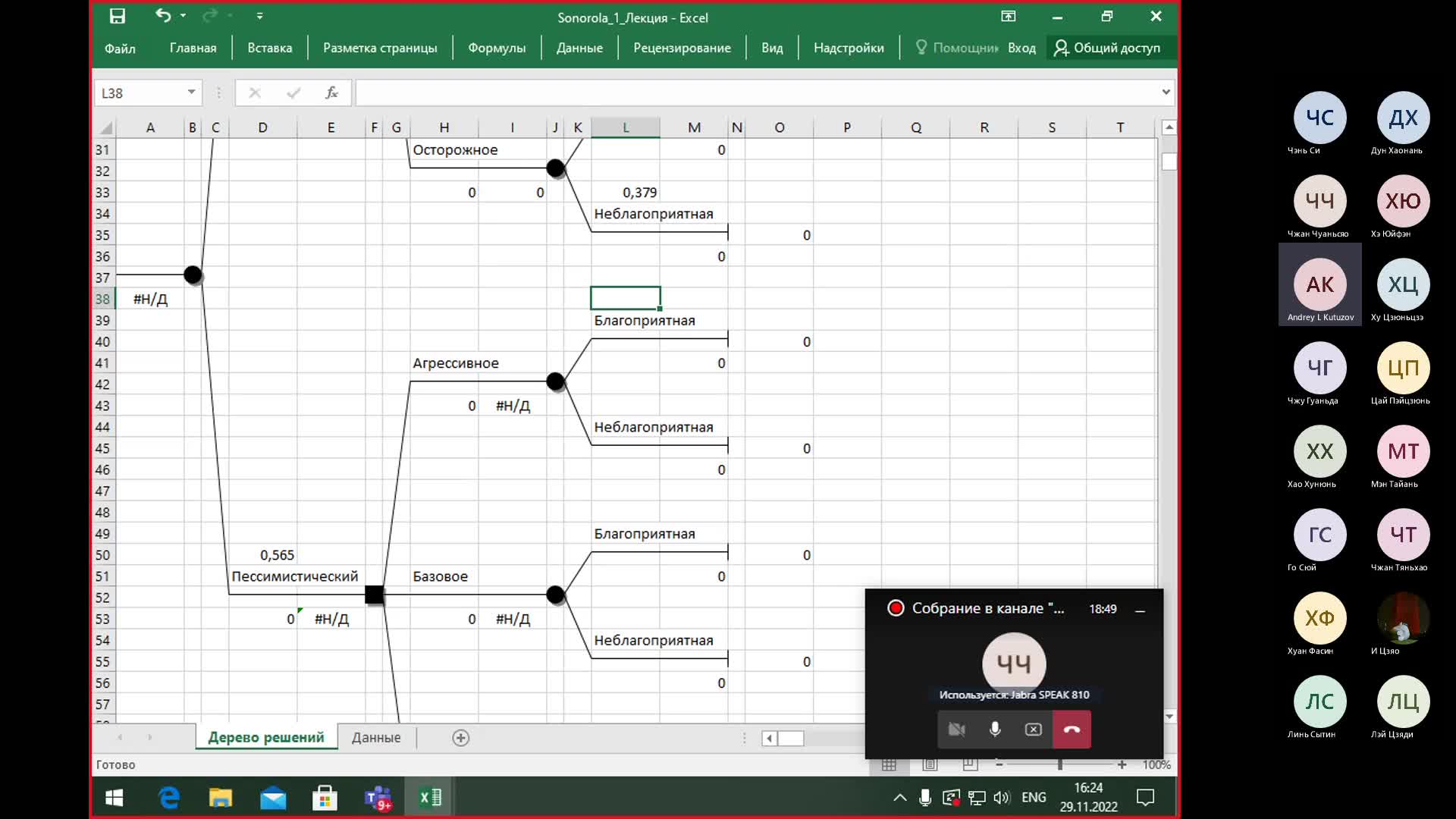Open File Explorer from the taskbar

pos(221,798)
